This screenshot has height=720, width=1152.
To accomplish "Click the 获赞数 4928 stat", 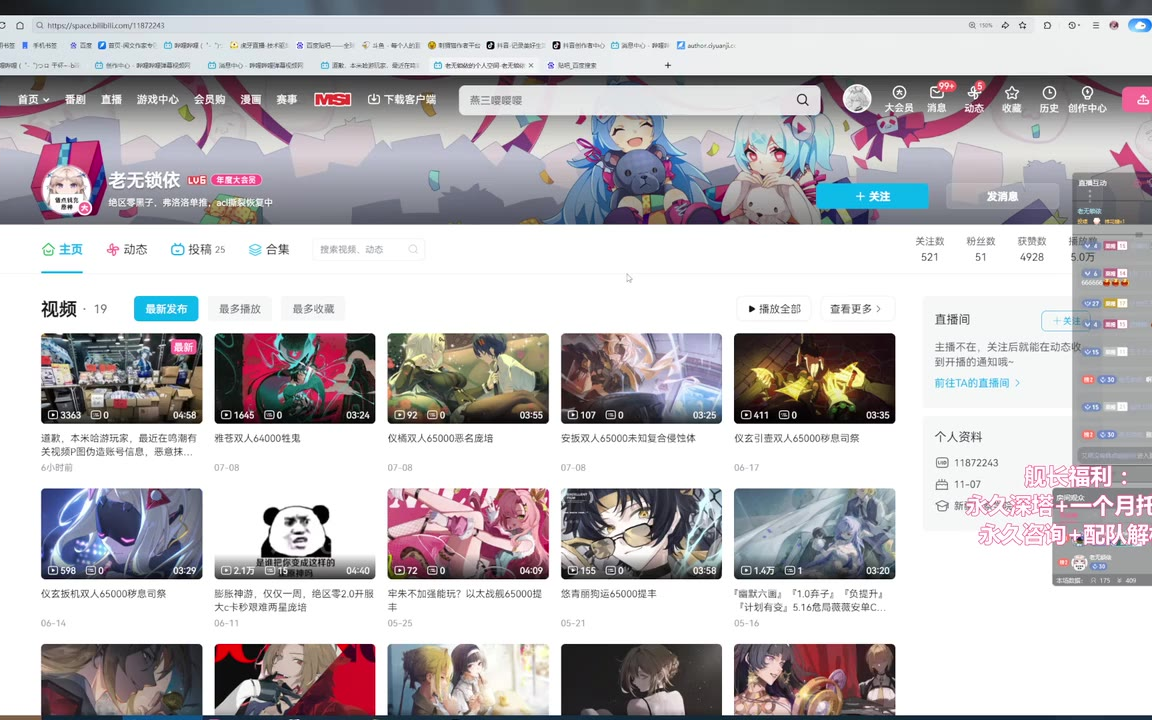I will 1032,249.
